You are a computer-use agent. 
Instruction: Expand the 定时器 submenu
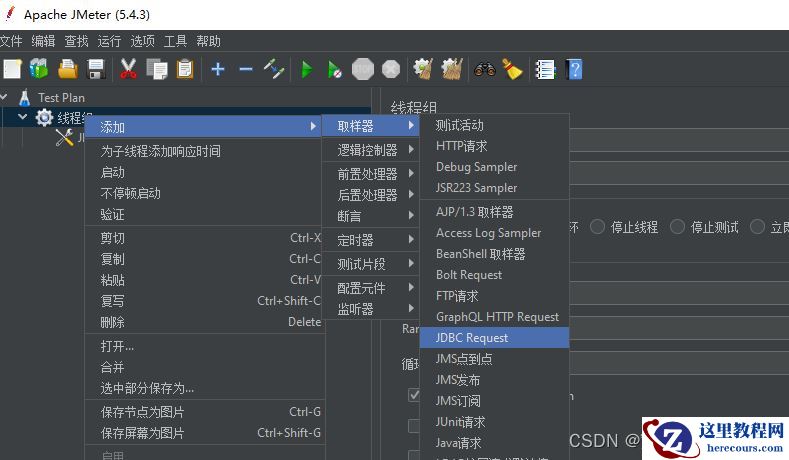tap(370, 240)
